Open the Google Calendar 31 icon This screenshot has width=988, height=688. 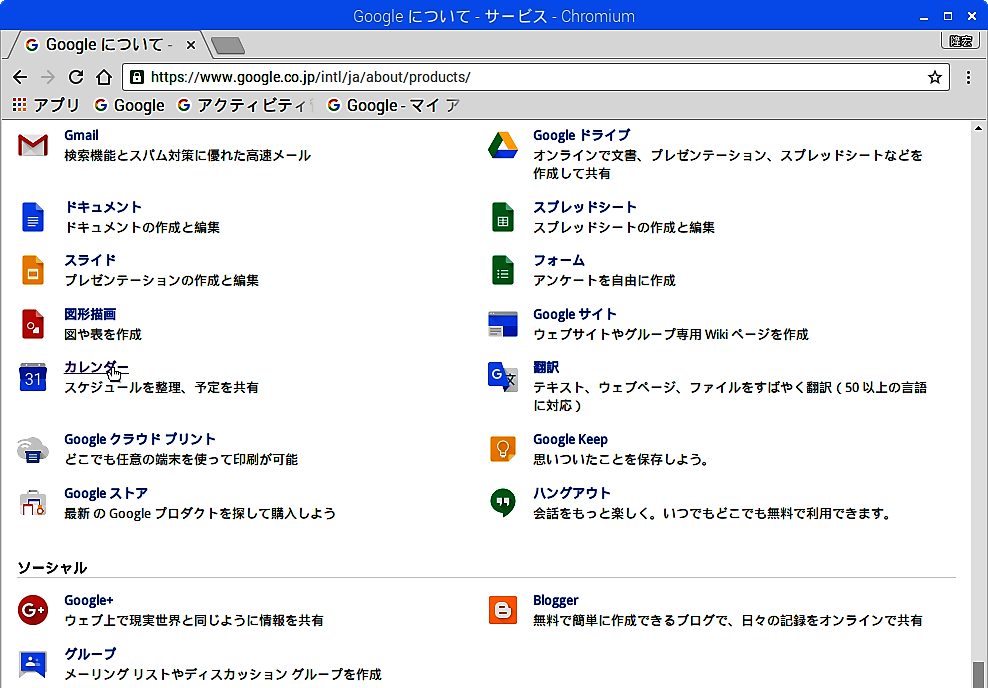[33, 377]
